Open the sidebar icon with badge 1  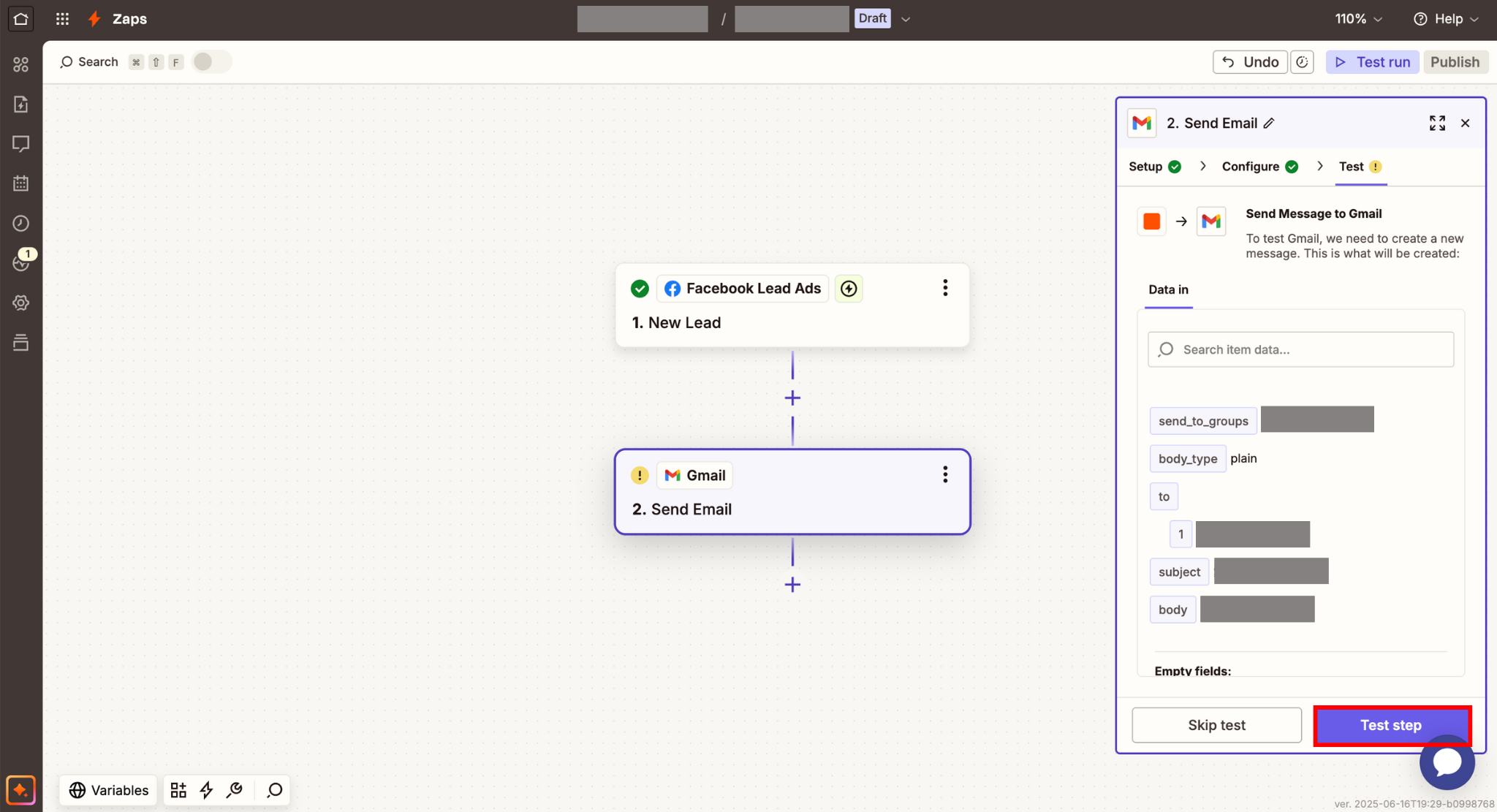pos(21,262)
